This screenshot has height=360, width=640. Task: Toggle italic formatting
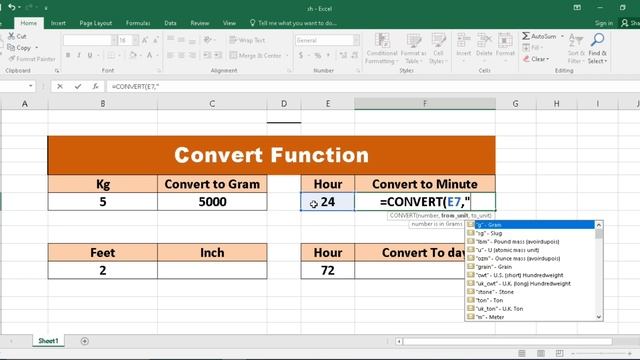(79, 55)
